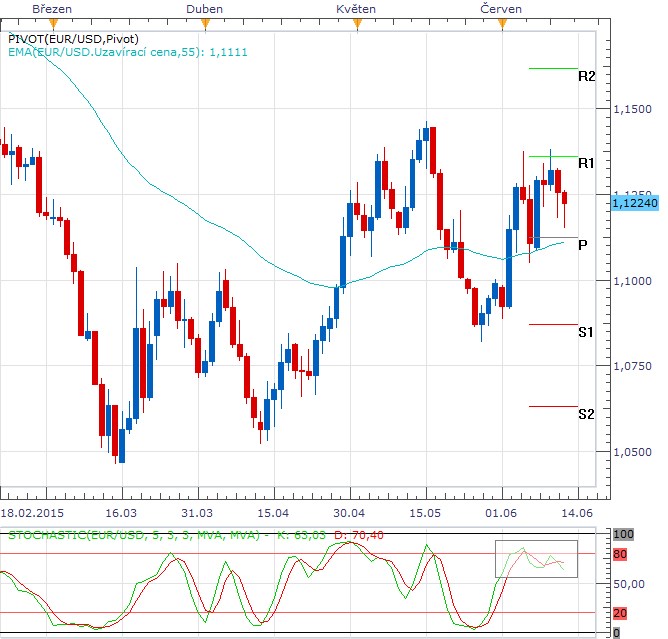
Task: Select the Červen month label
Action: click(x=501, y=9)
